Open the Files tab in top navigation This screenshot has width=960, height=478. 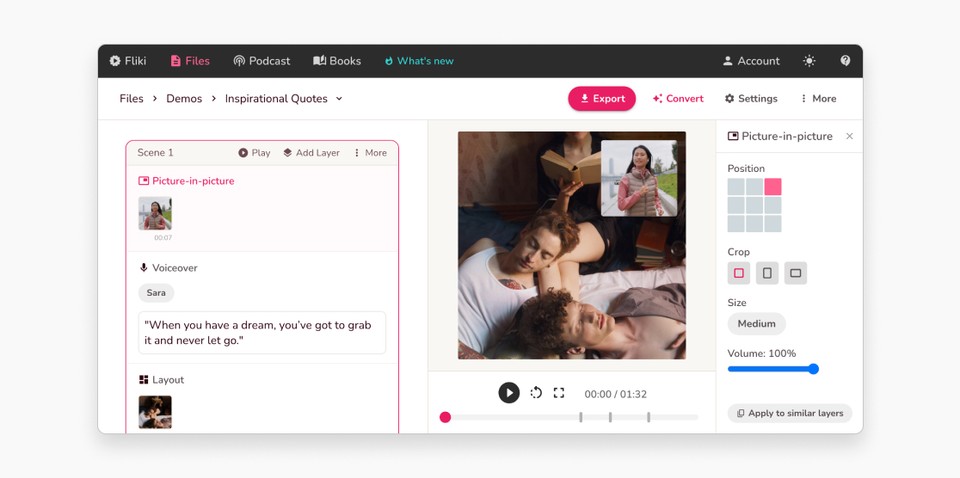pos(190,61)
